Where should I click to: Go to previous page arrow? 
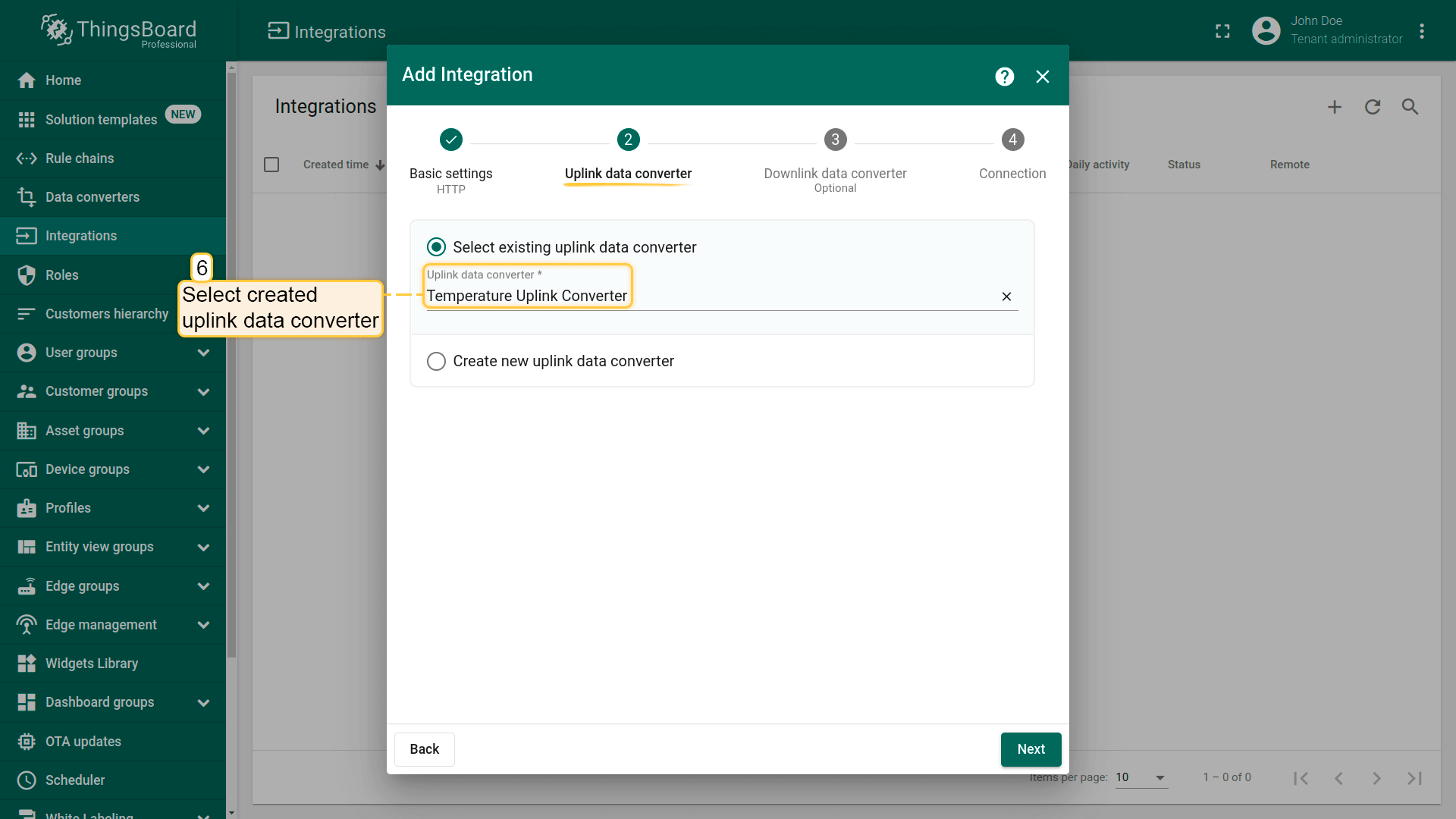pos(1339,778)
